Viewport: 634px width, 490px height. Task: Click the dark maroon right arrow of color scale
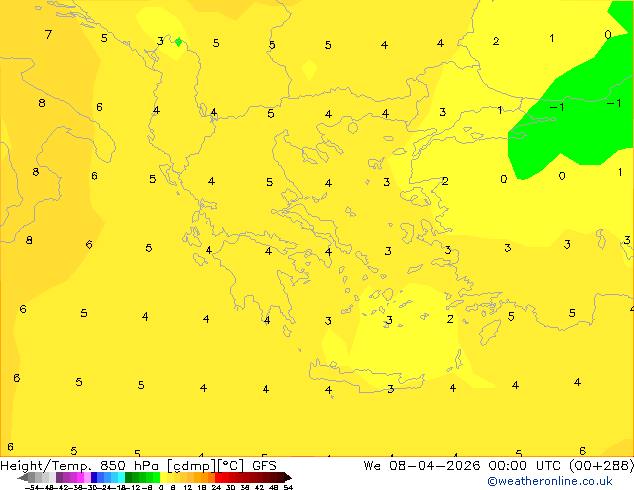tap(288, 477)
